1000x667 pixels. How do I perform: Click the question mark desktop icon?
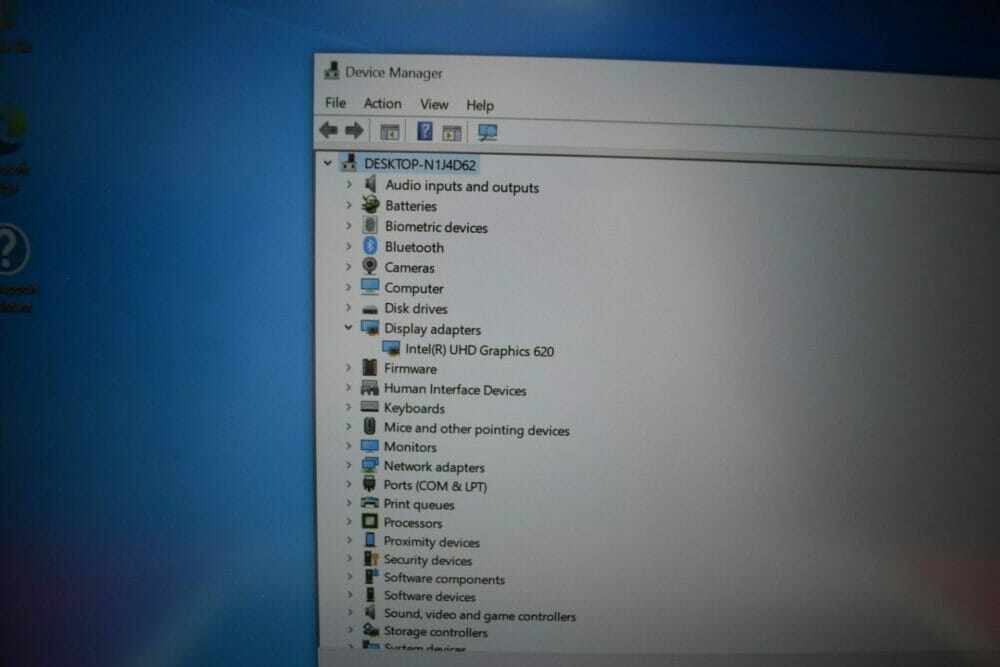tap(11, 249)
